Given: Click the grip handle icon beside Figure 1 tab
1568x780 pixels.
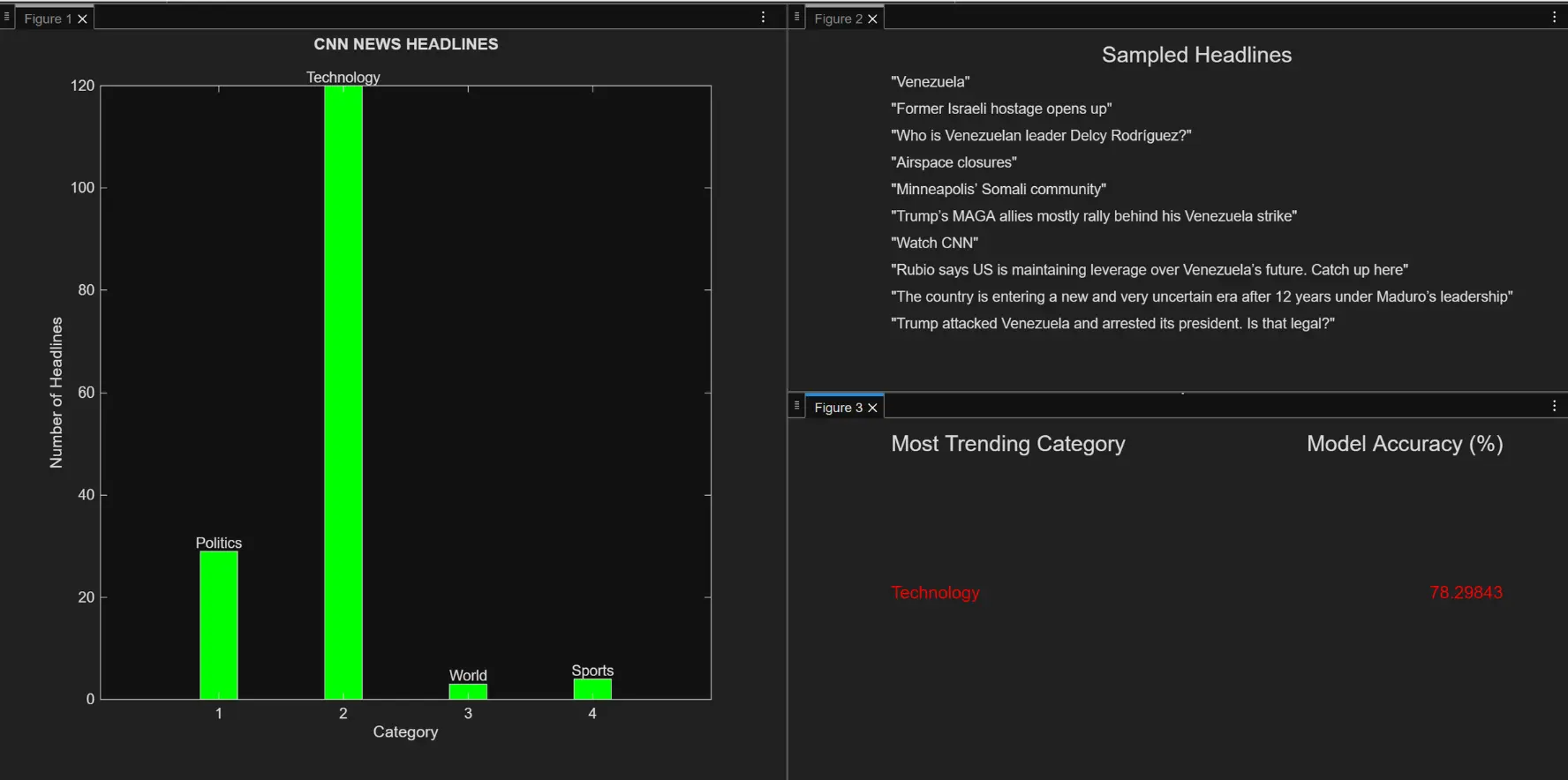Looking at the screenshot, I should point(7,17).
